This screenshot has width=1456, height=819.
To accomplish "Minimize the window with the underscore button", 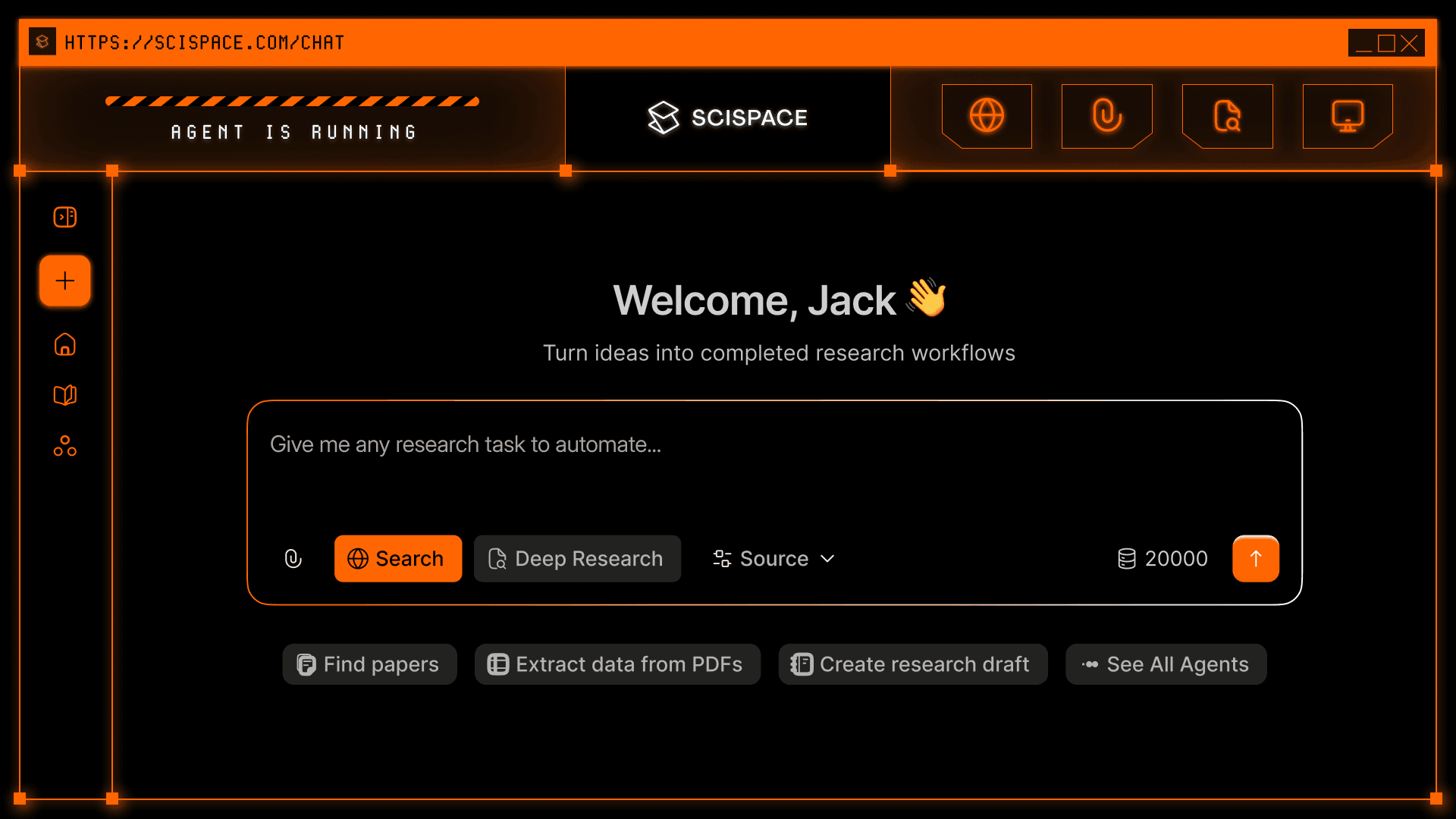I will click(1363, 45).
